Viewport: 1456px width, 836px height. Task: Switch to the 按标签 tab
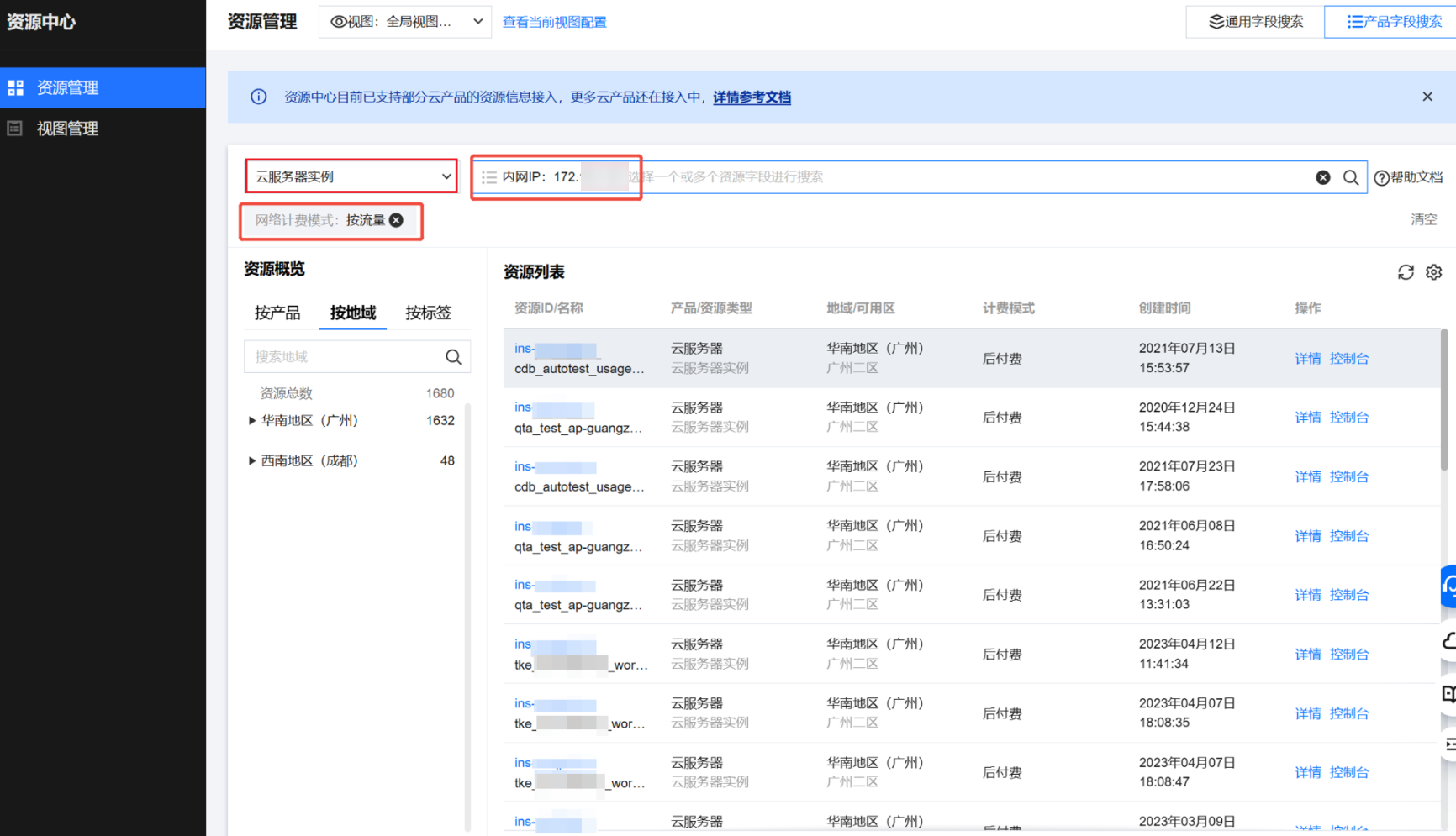pos(429,313)
